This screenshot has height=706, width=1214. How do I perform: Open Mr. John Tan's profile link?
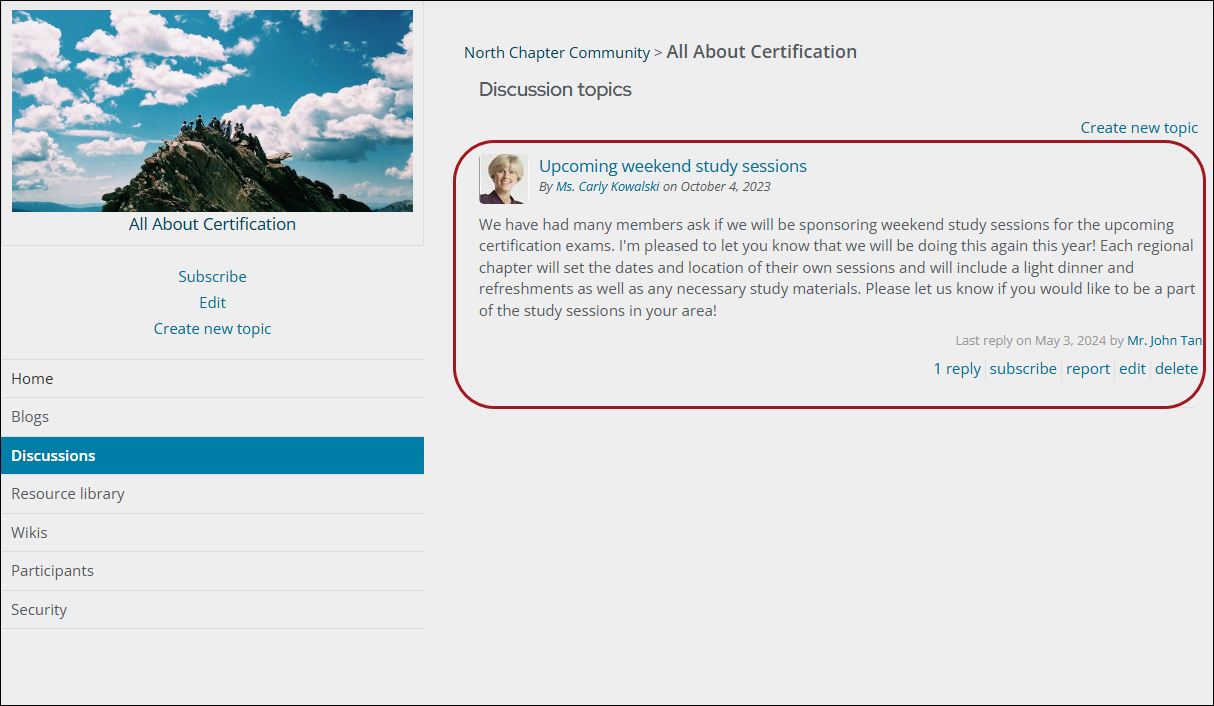(x=1164, y=340)
